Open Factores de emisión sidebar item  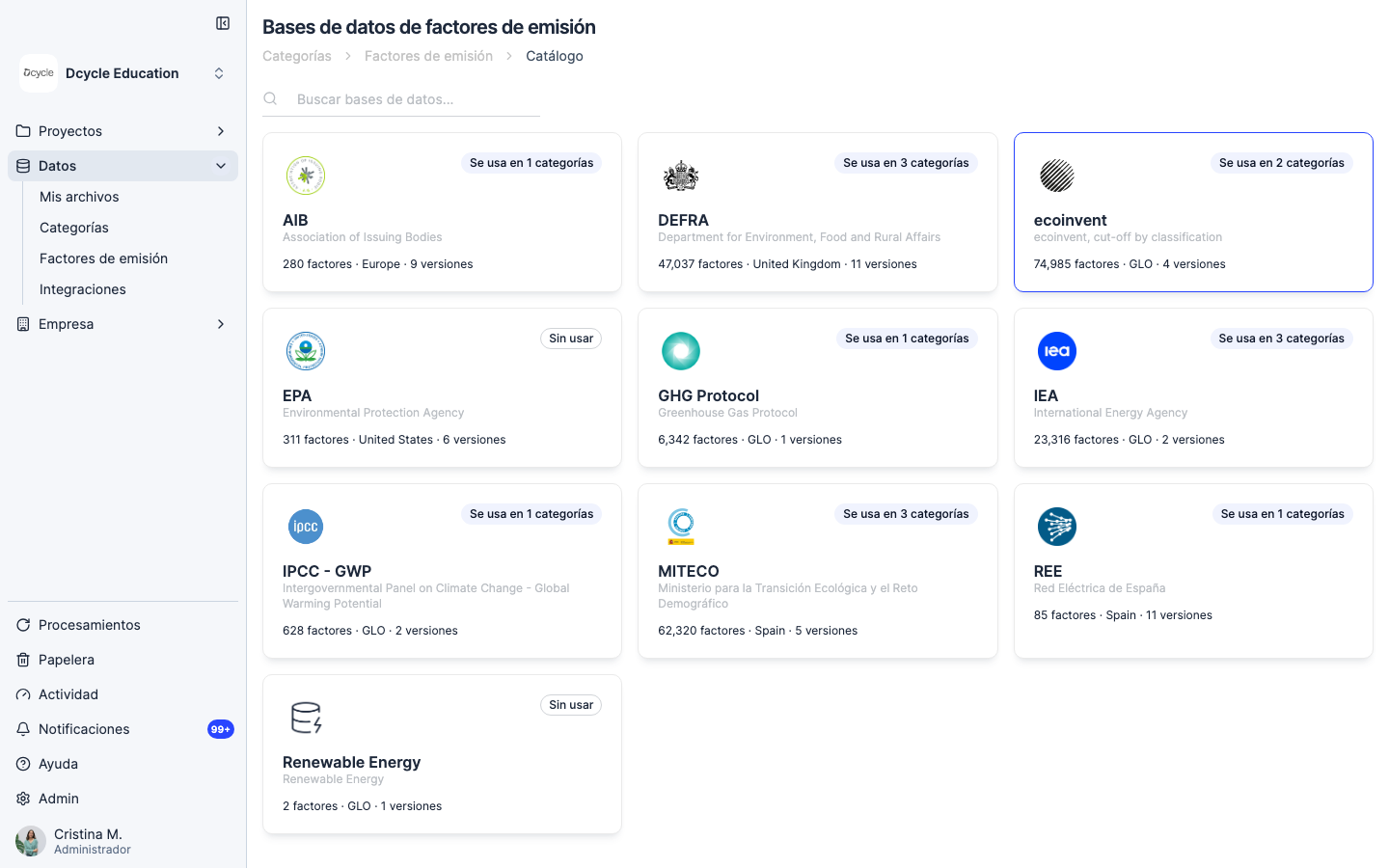[x=103, y=258]
